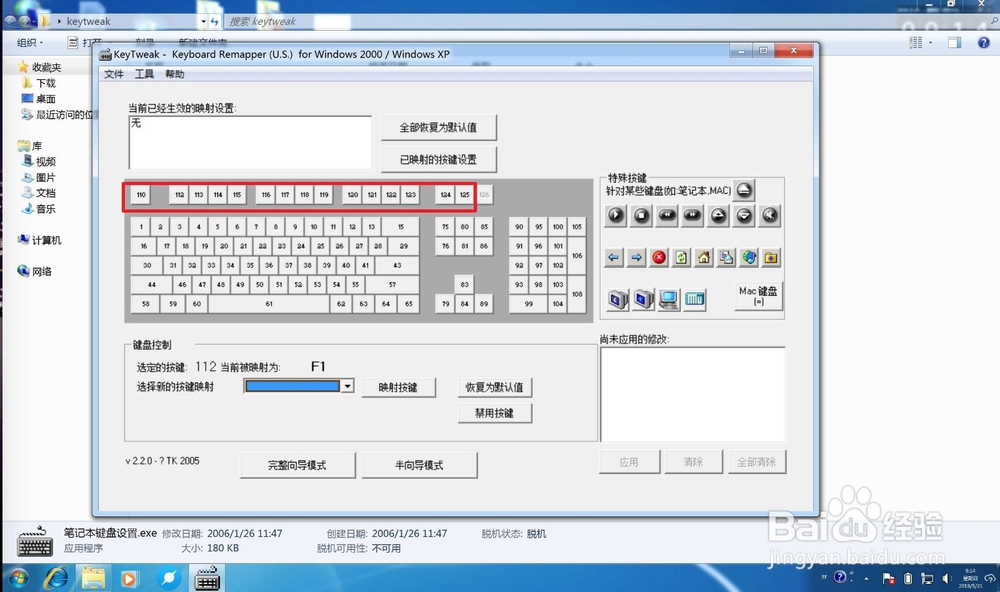Click the keyboard app icon in taskbar
Screen dimensions: 1000x592
coord(207,578)
